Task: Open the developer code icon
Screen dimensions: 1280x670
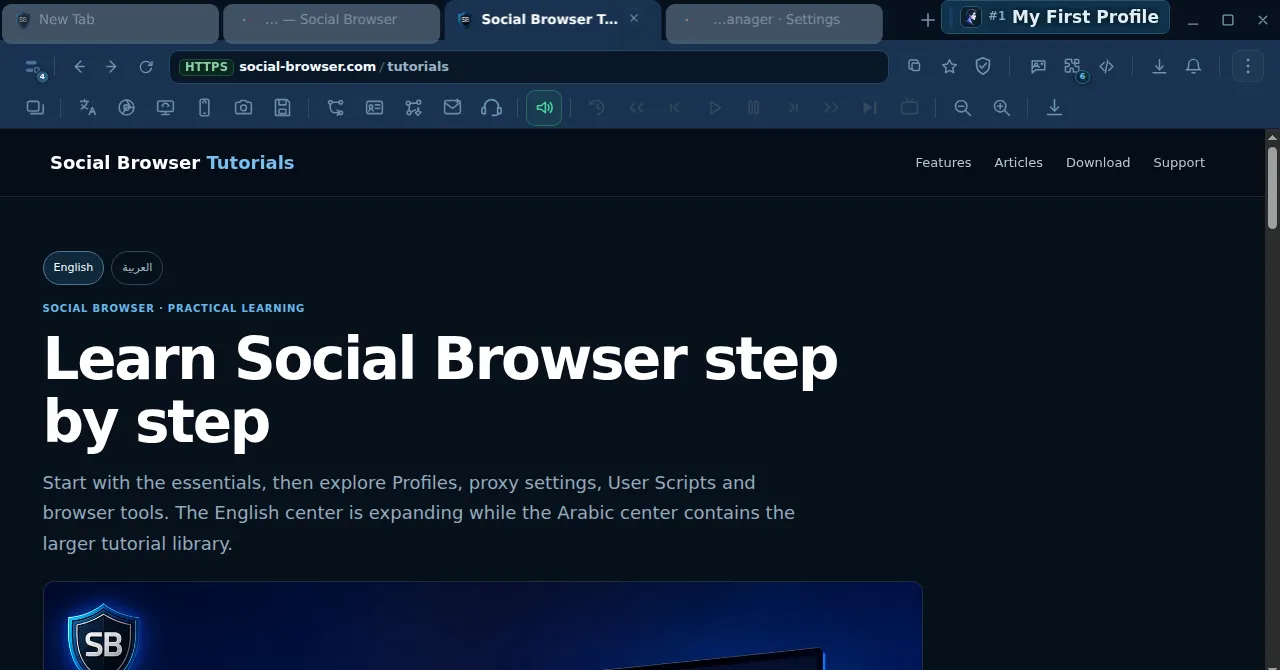Action: 1107,66
